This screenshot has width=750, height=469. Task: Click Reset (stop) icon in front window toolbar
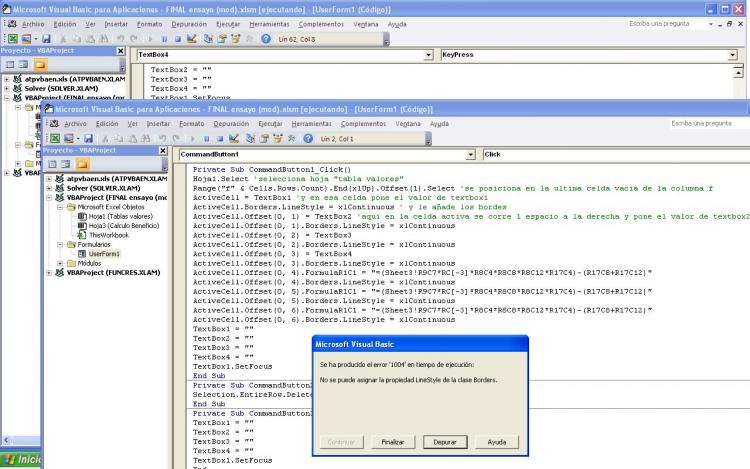point(220,139)
